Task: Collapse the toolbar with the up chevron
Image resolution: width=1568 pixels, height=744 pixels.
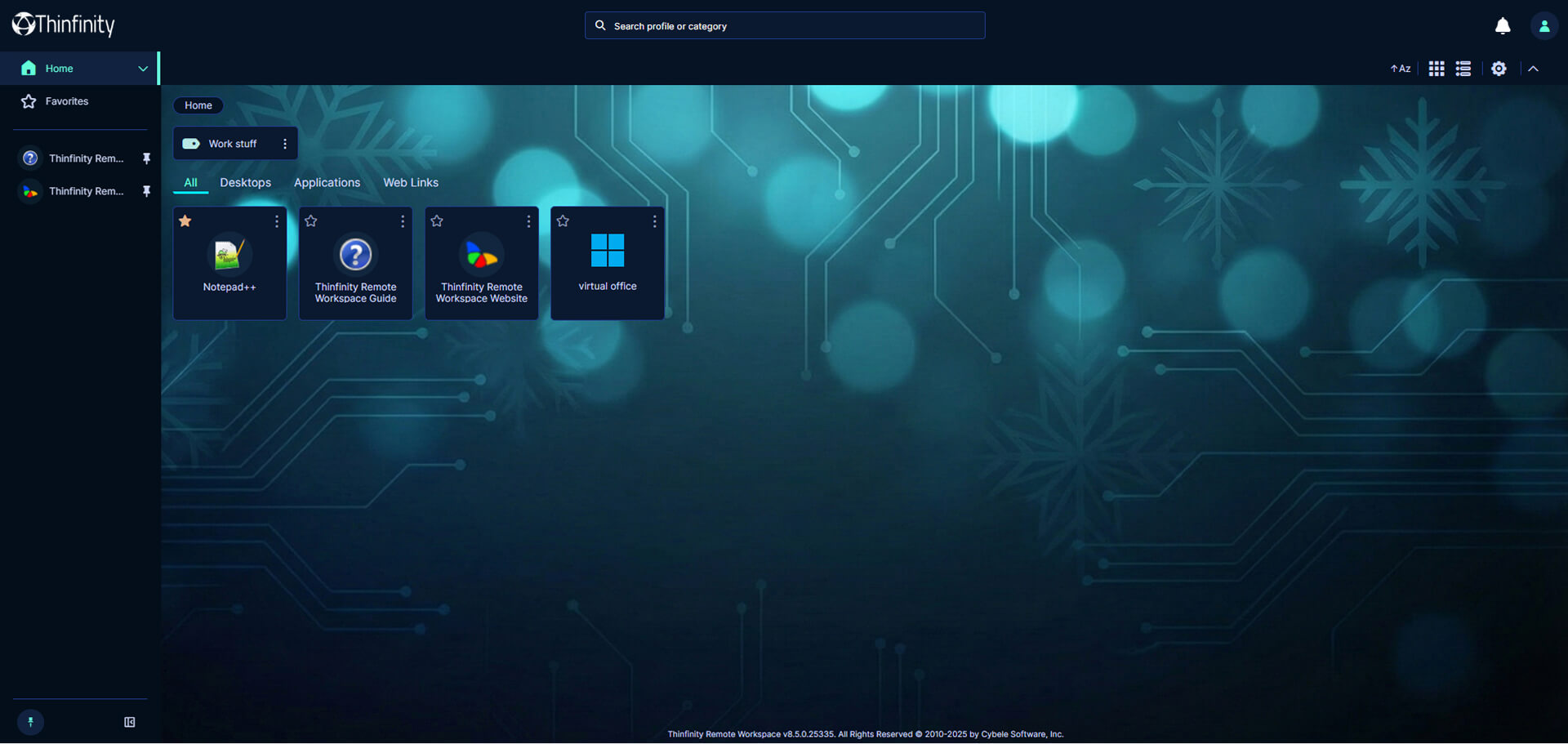Action: (1534, 69)
